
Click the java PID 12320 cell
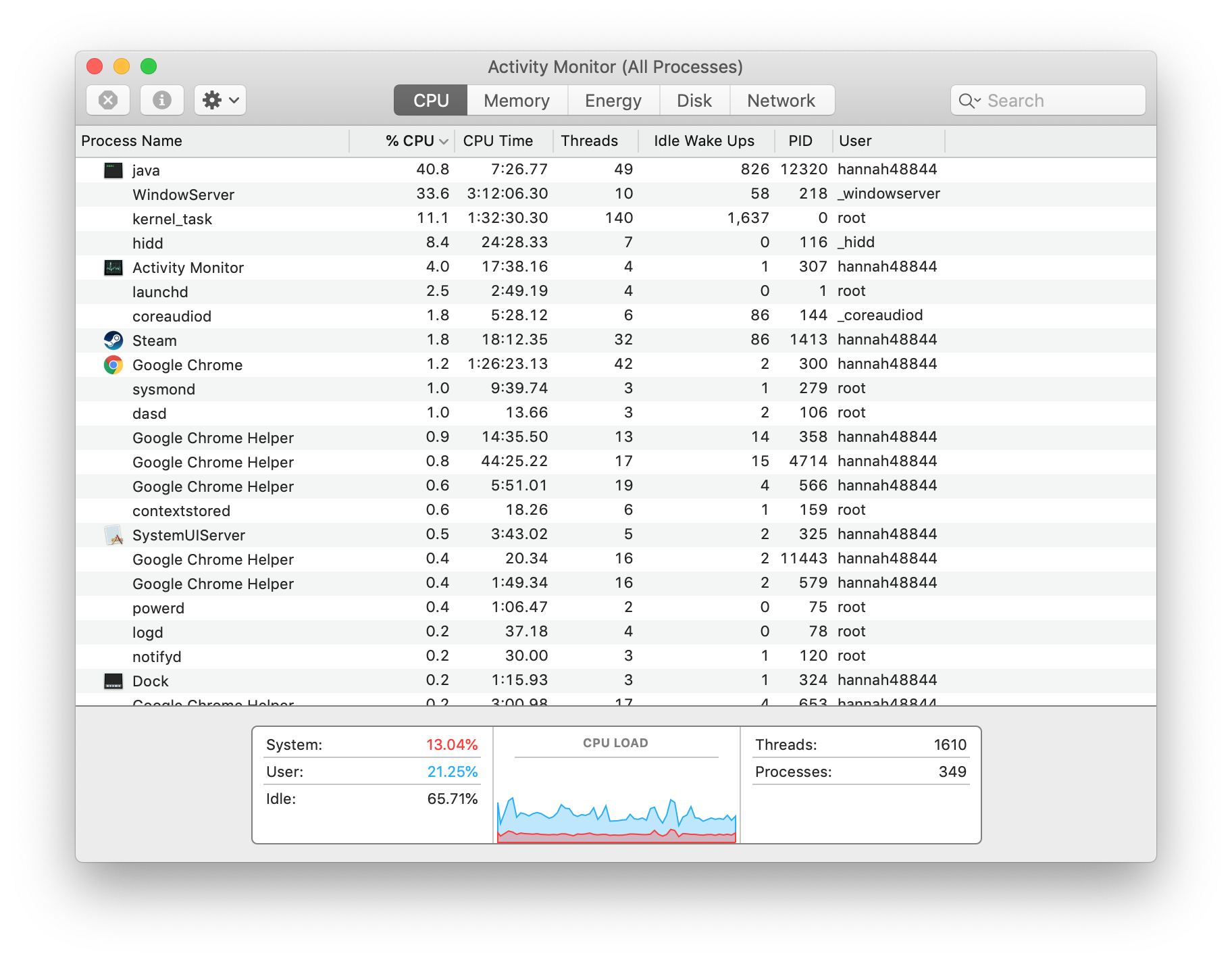coord(804,169)
